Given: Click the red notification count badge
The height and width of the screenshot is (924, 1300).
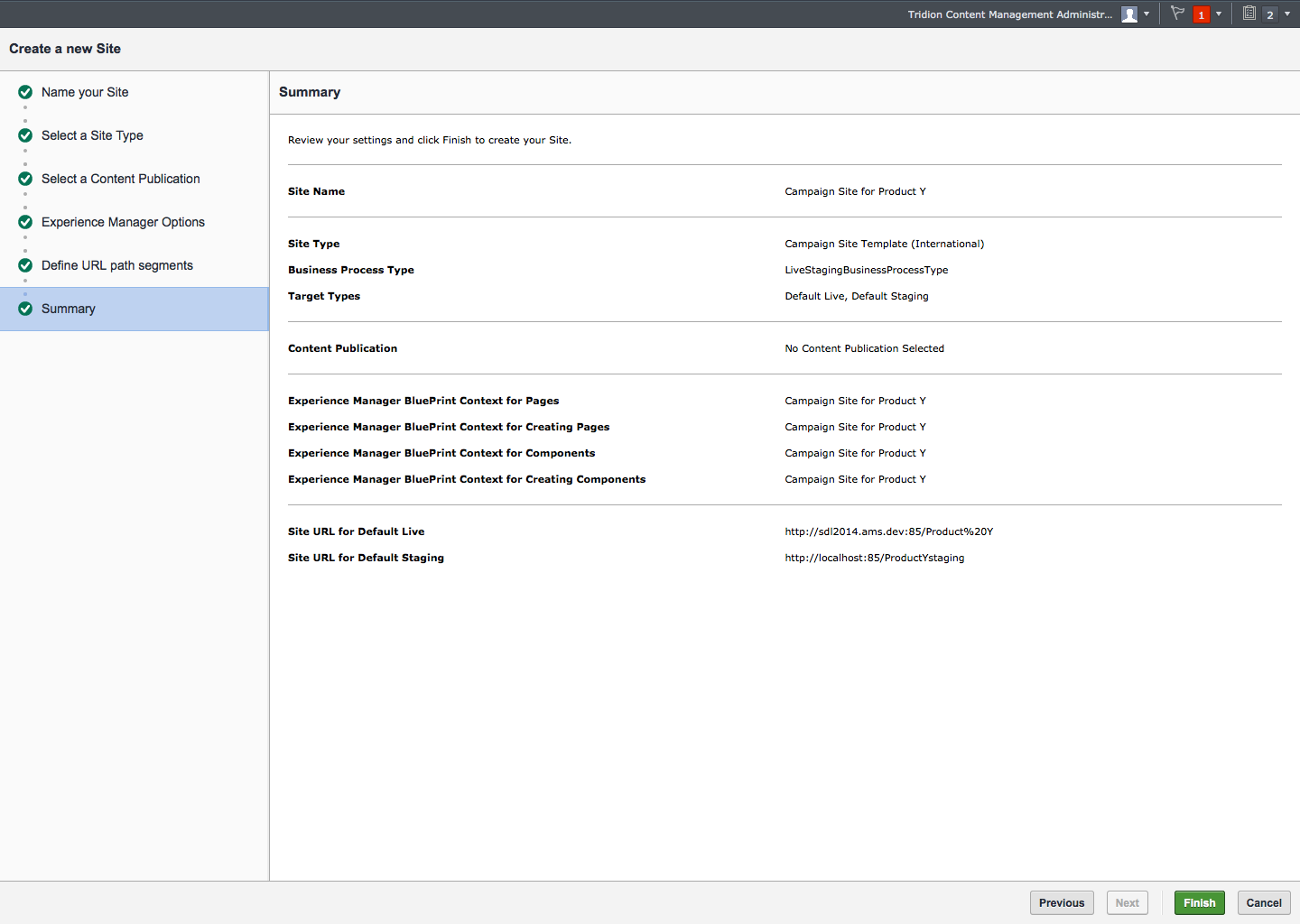Looking at the screenshot, I should [x=1201, y=14].
